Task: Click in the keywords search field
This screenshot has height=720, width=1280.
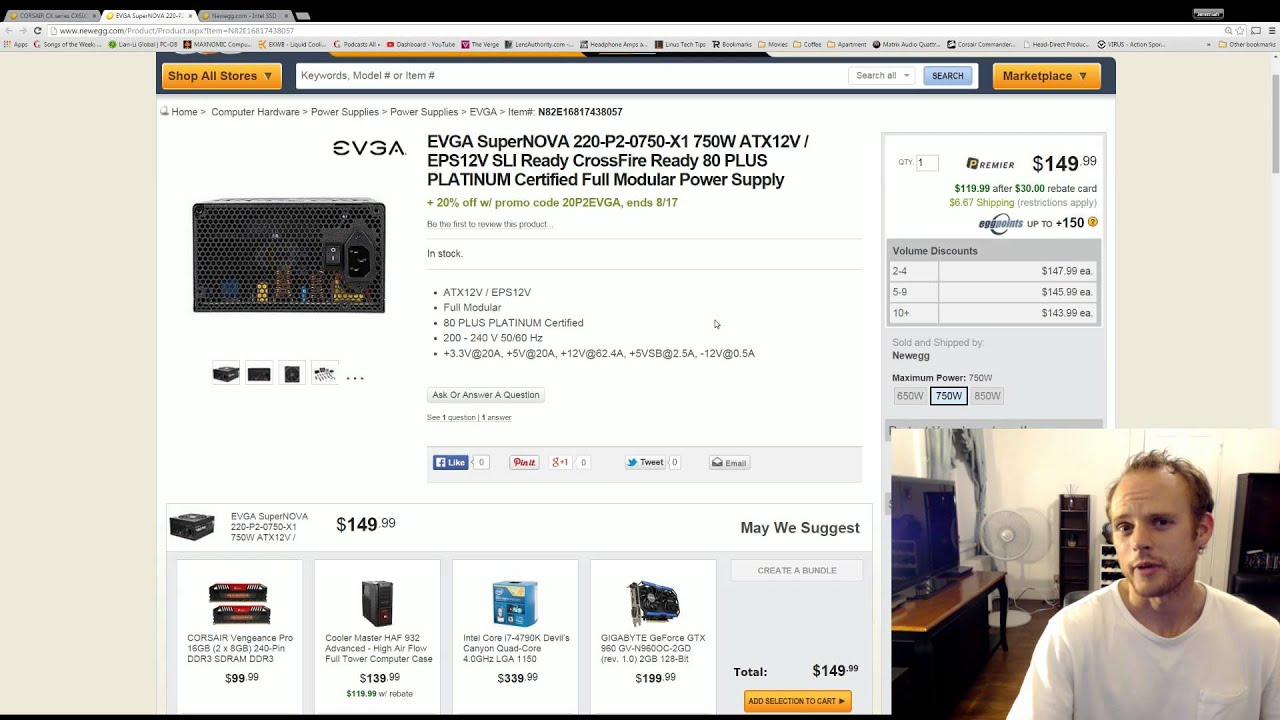Action: 570,76
